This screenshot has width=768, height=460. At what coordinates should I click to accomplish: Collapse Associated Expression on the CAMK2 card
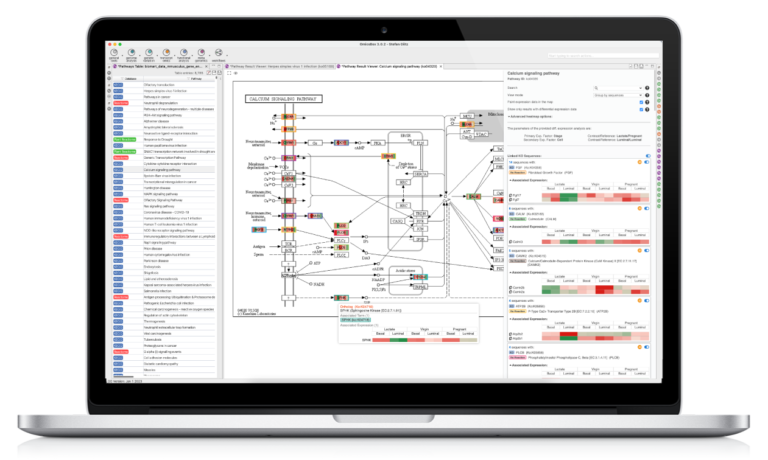[x=528, y=272]
